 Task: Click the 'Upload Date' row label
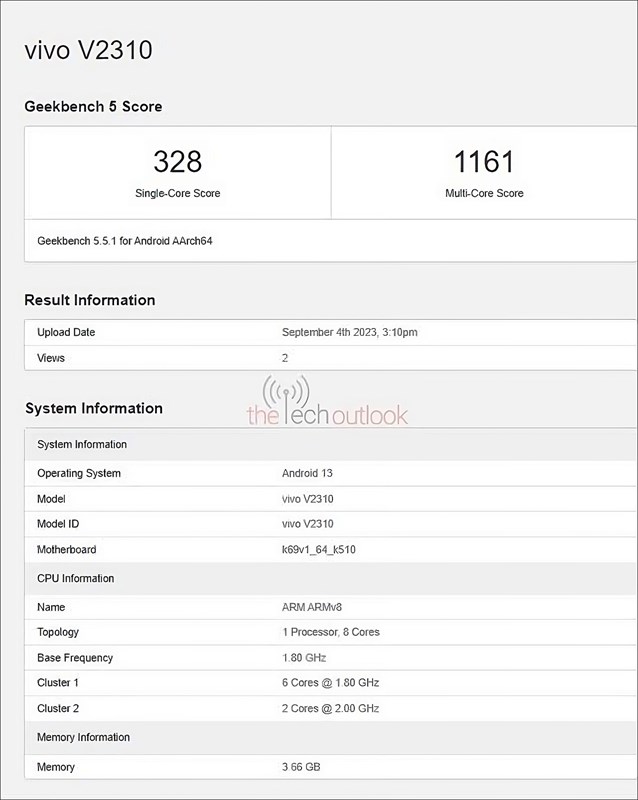[x=66, y=332]
